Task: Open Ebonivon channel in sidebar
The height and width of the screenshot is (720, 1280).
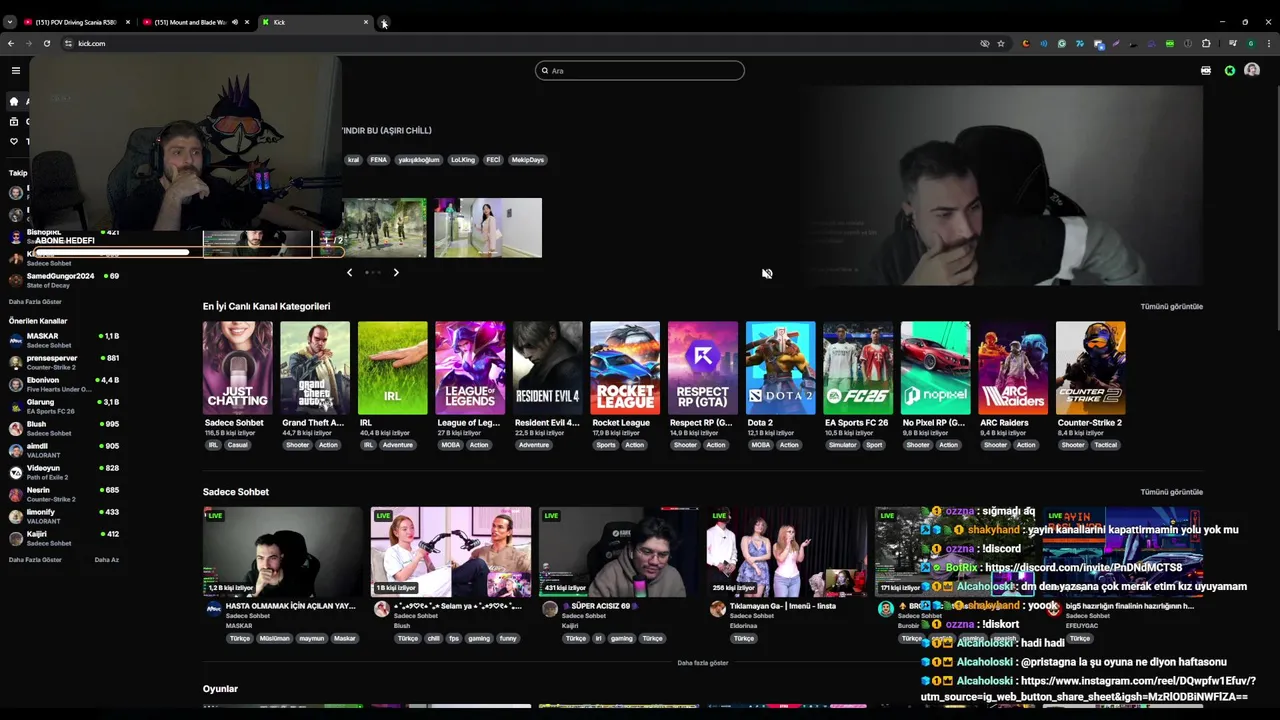Action: (64, 384)
